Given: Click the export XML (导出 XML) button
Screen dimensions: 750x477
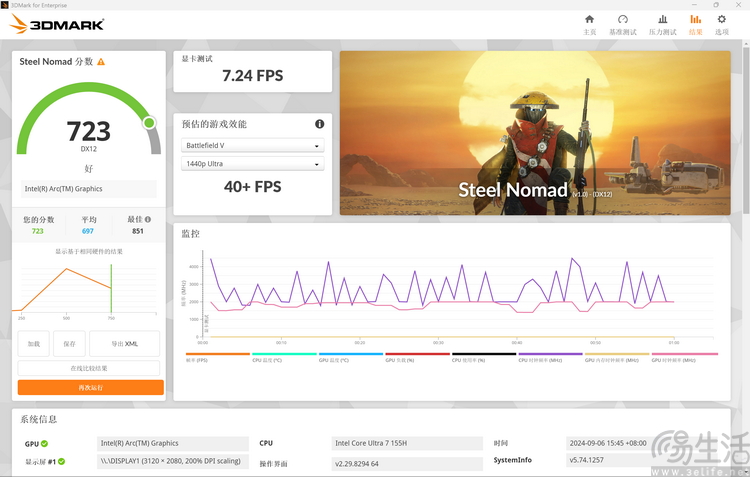Looking at the screenshot, I should coord(124,344).
